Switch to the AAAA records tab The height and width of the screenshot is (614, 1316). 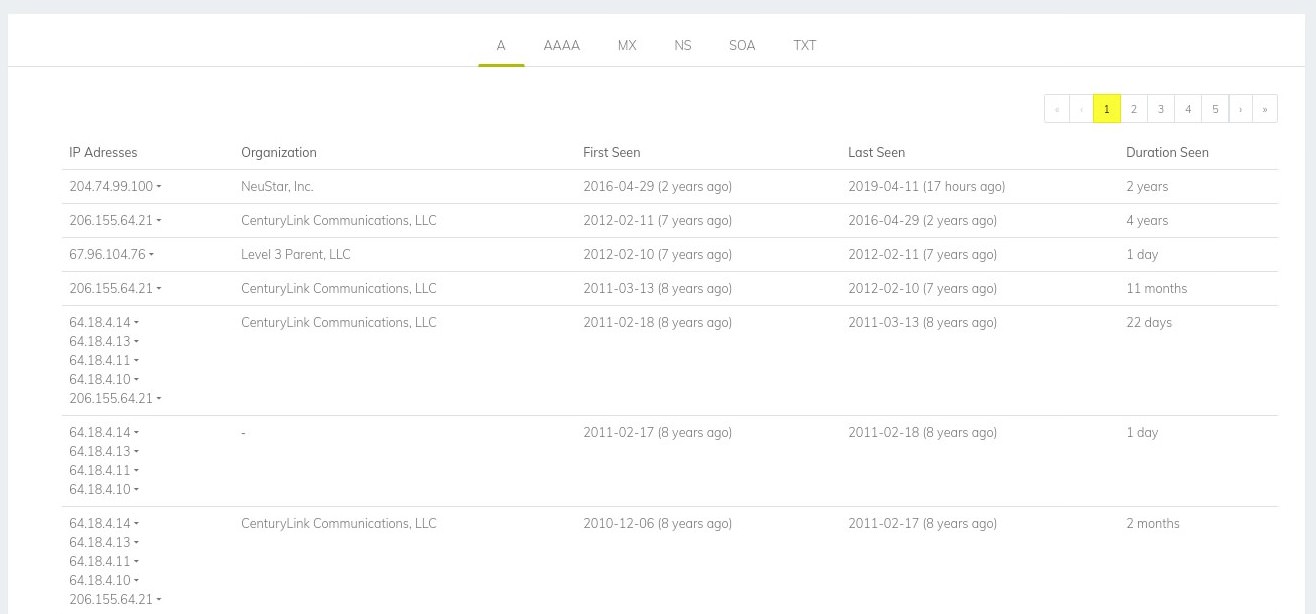click(561, 45)
